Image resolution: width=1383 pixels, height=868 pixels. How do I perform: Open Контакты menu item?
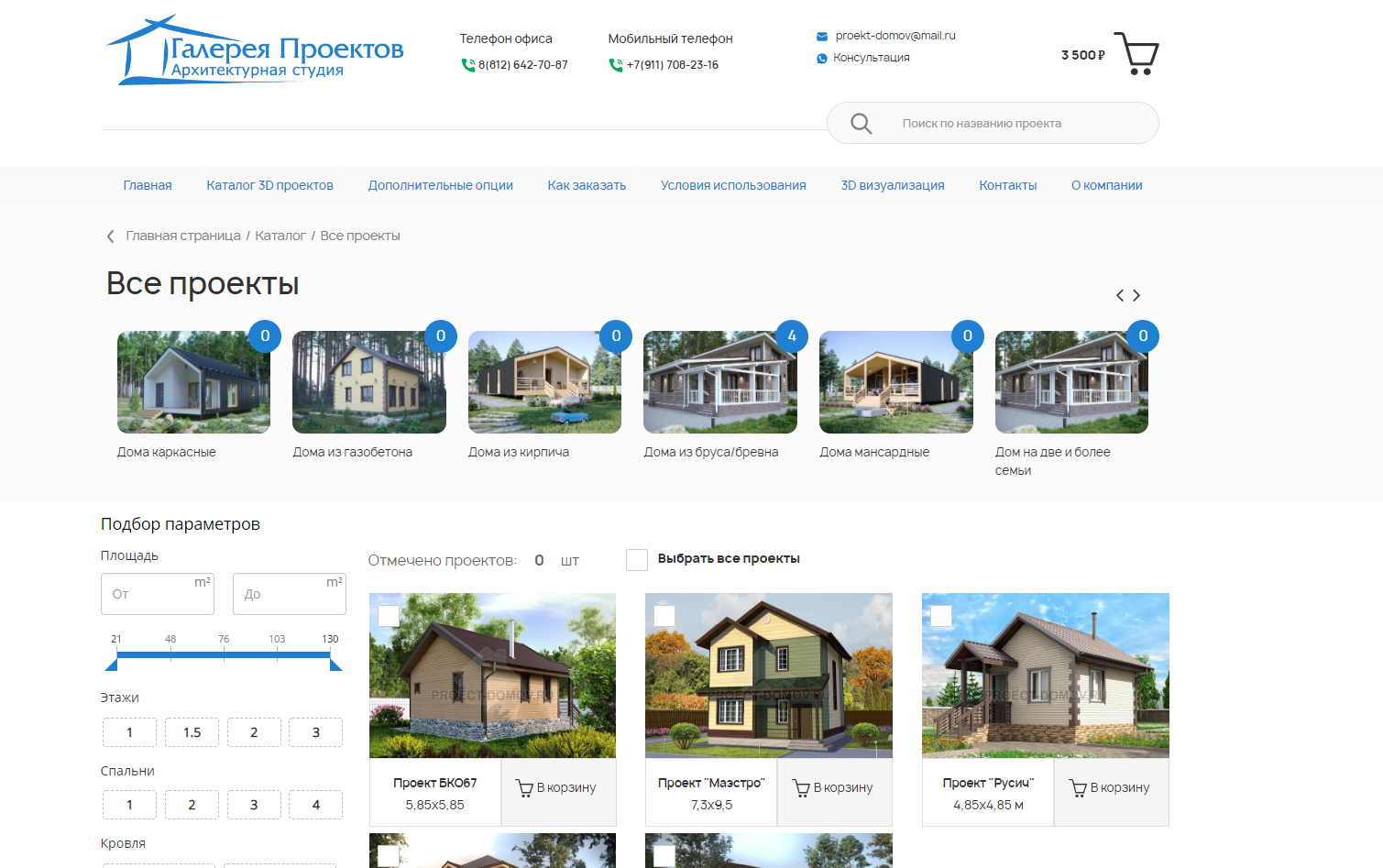click(1008, 185)
